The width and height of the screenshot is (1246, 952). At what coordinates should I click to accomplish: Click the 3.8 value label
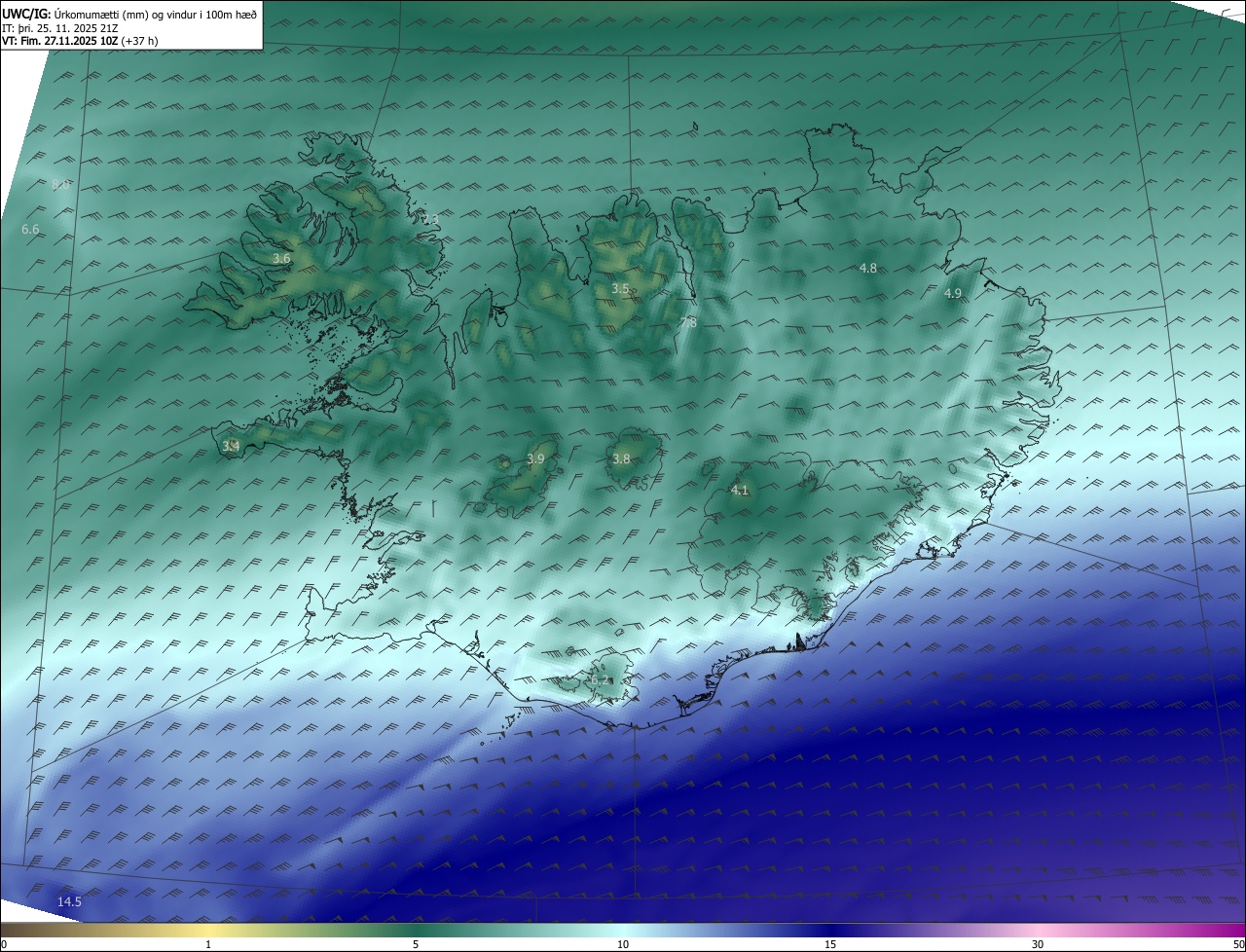621,459
